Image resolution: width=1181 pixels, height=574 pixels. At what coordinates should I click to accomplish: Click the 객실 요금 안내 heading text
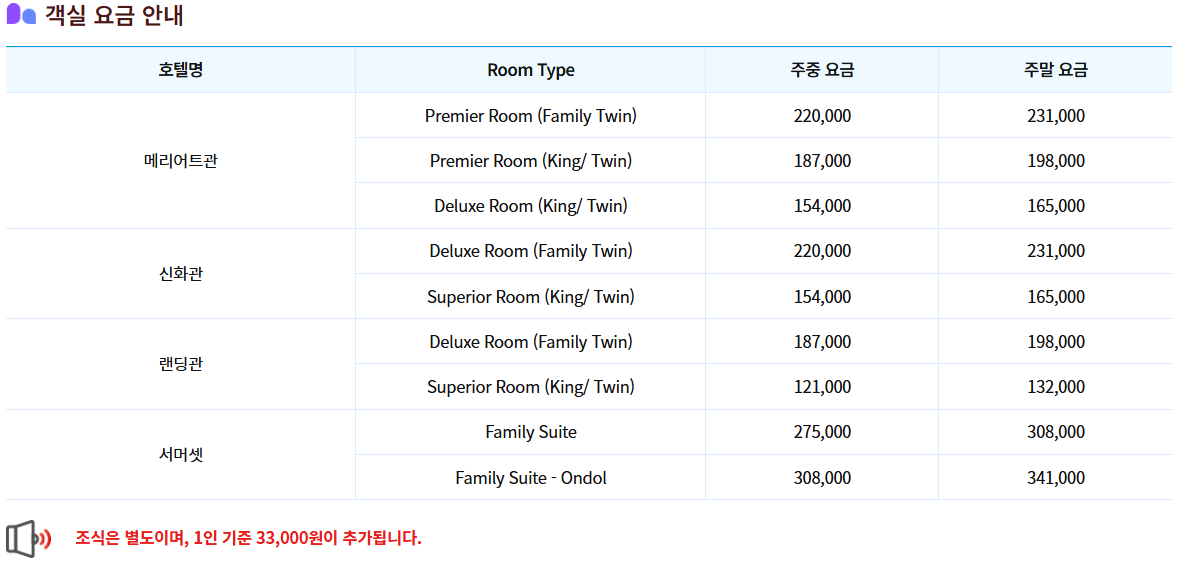point(114,15)
